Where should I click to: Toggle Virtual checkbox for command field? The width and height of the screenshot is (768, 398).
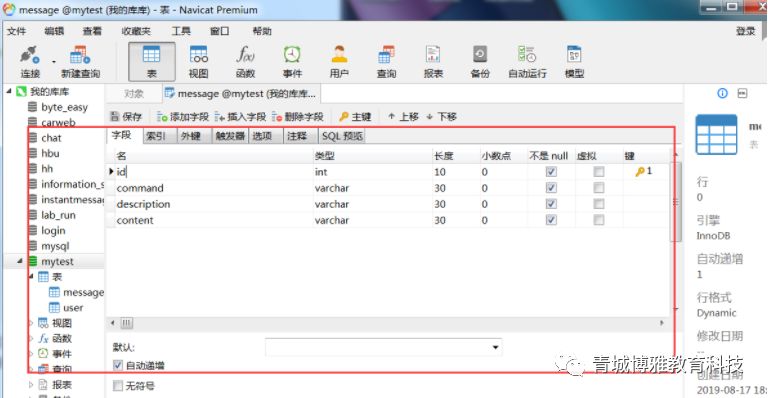(x=599, y=188)
